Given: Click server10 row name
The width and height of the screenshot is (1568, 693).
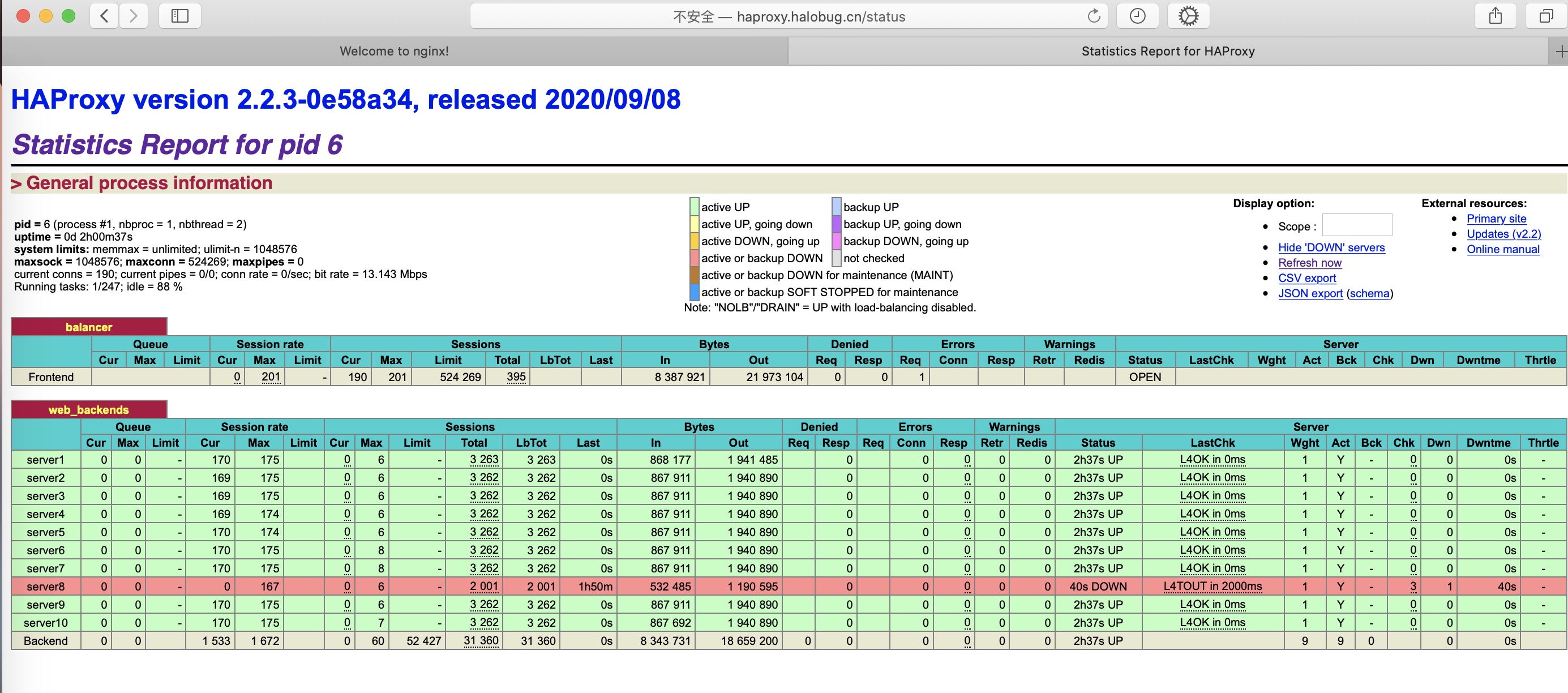Looking at the screenshot, I should 46,623.
